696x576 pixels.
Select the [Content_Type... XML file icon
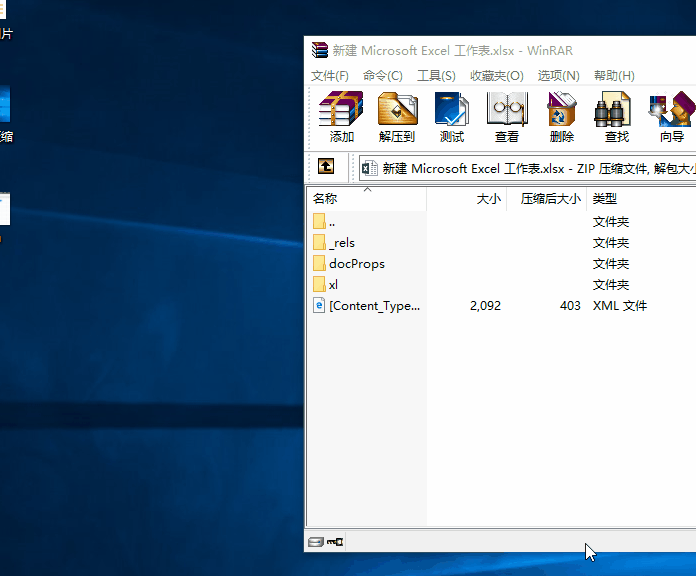coord(319,305)
